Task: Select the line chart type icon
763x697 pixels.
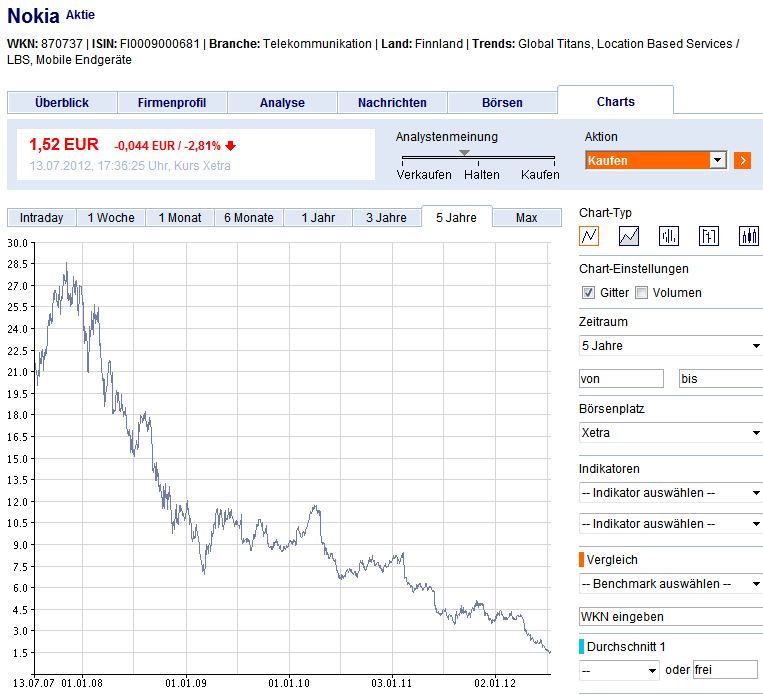Action: [589, 236]
